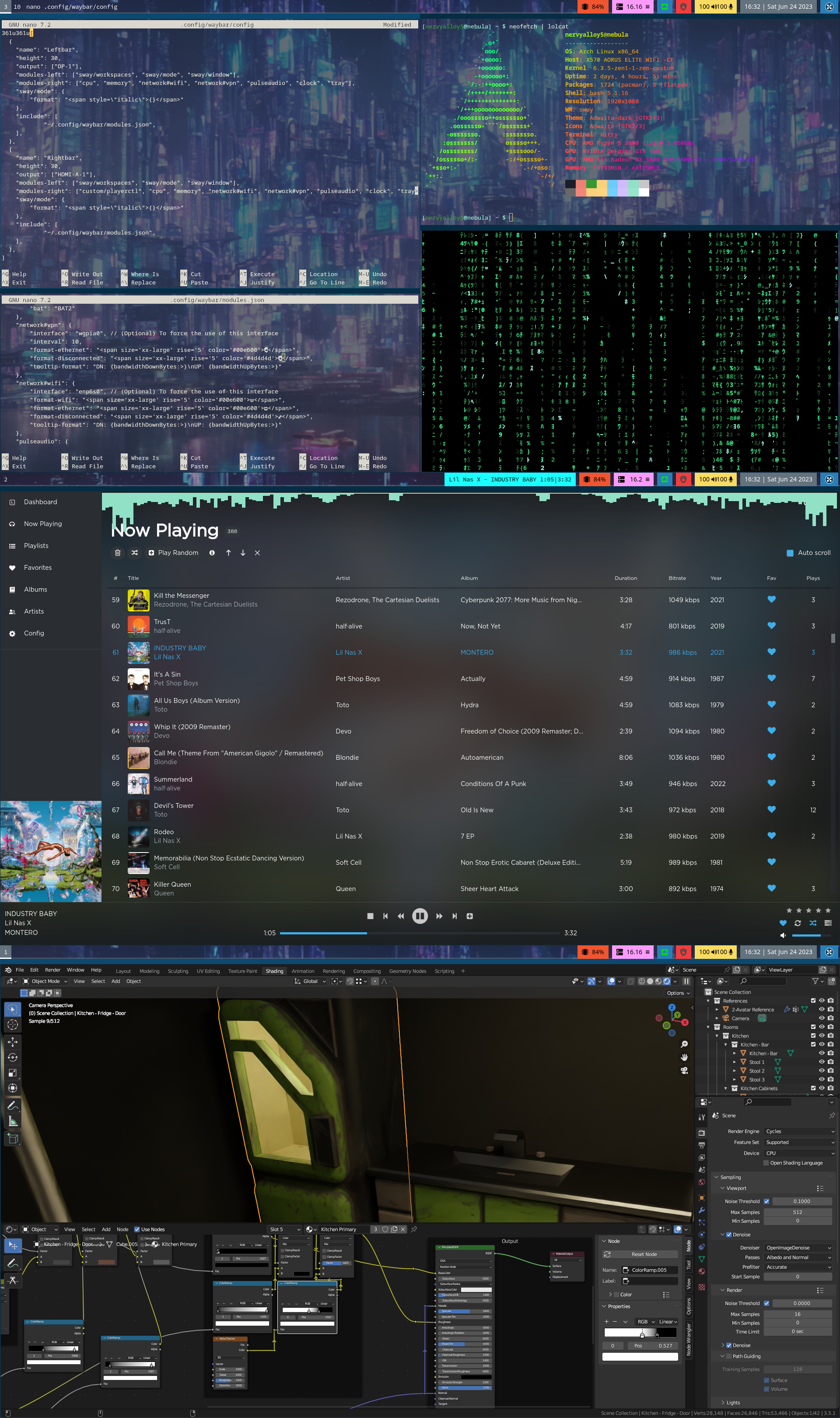Open the Texture checkerboard properties tab
The image size is (840, 1418).
702,1287
